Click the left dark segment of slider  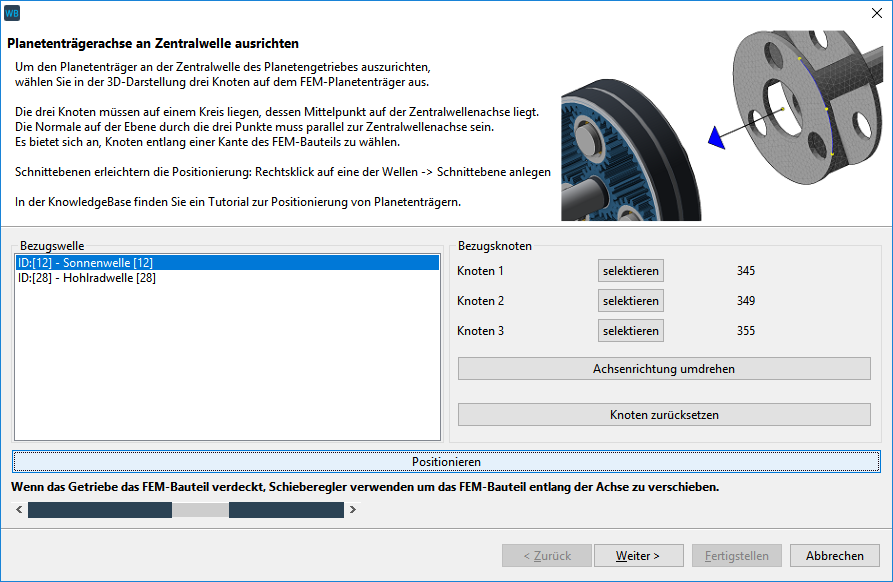100,510
